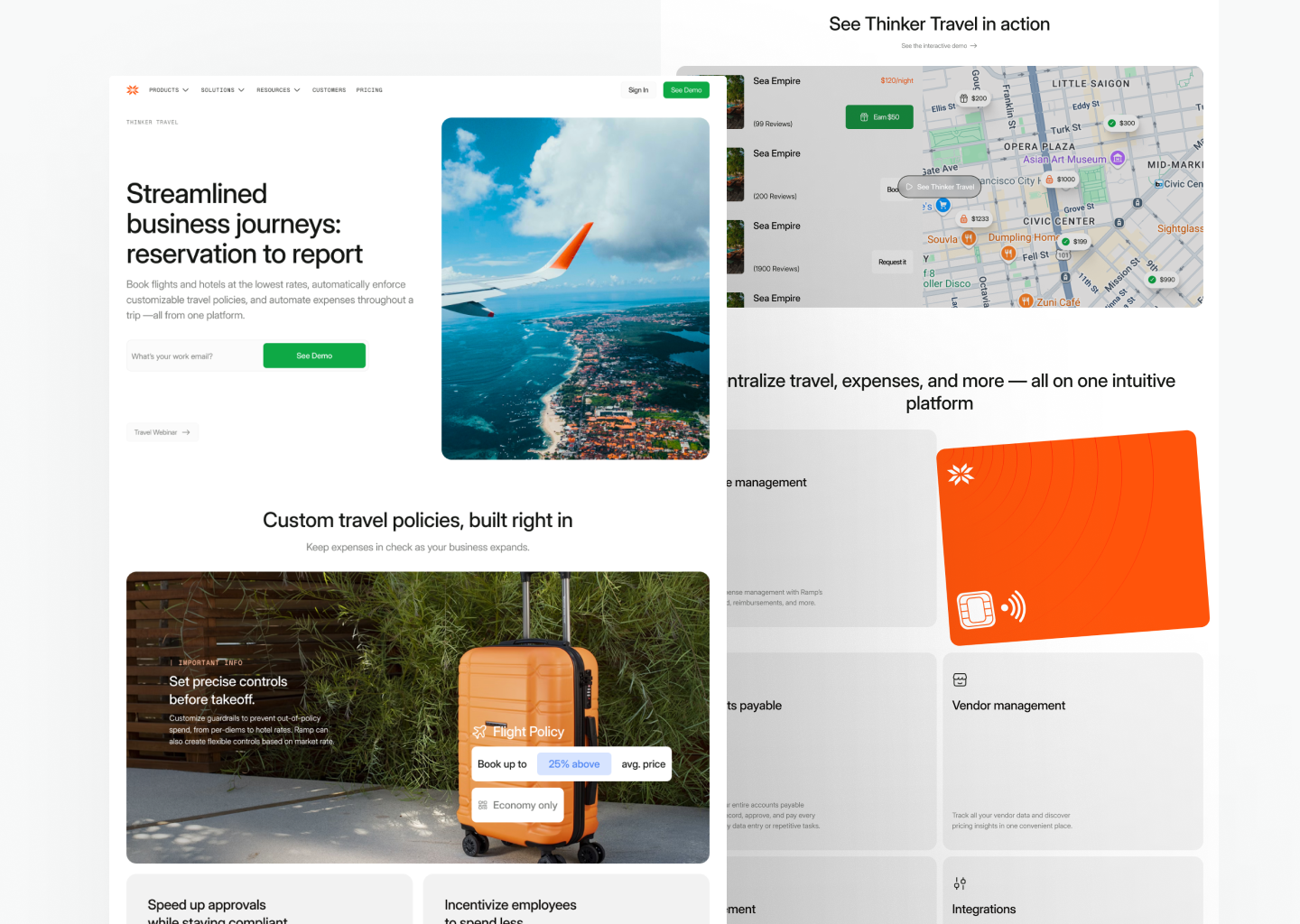Play the See Thinker Travel demo

point(939,187)
